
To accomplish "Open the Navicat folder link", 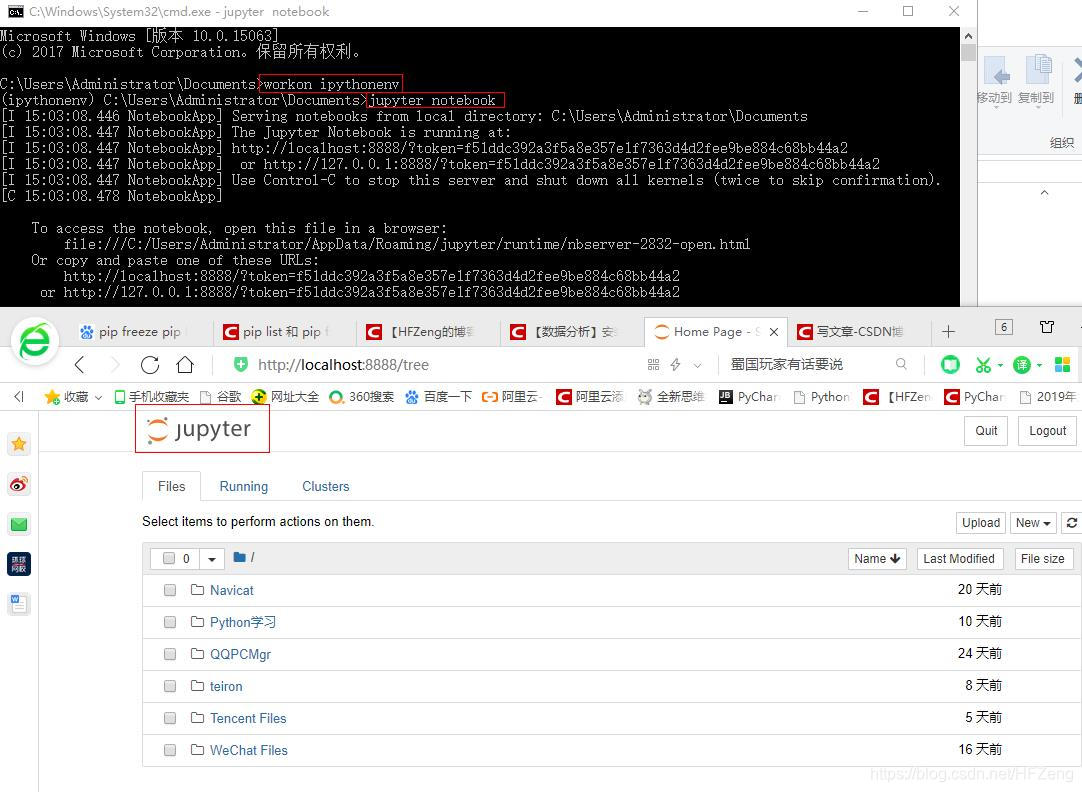I will (x=232, y=591).
